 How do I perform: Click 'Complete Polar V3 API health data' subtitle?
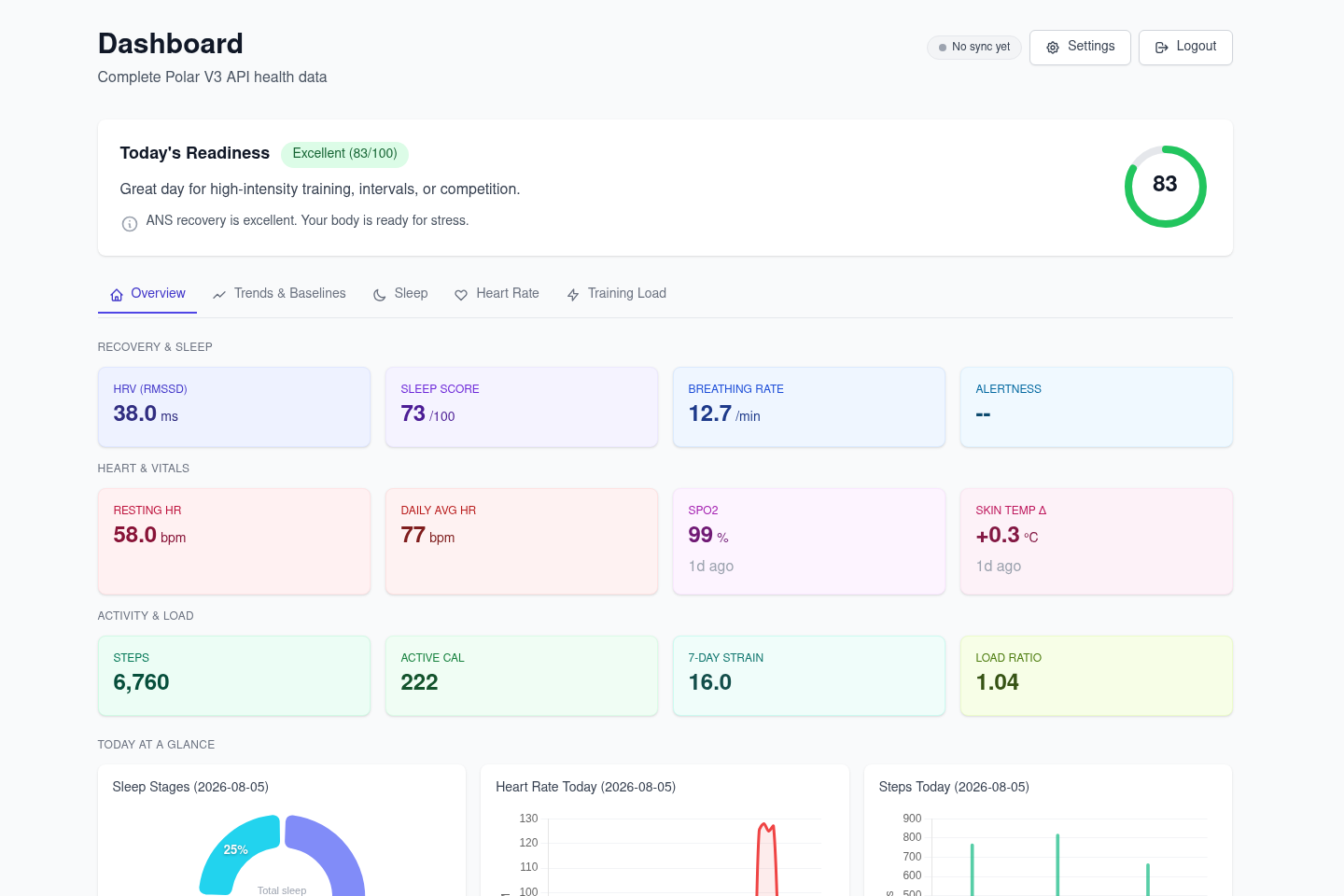[x=213, y=77]
